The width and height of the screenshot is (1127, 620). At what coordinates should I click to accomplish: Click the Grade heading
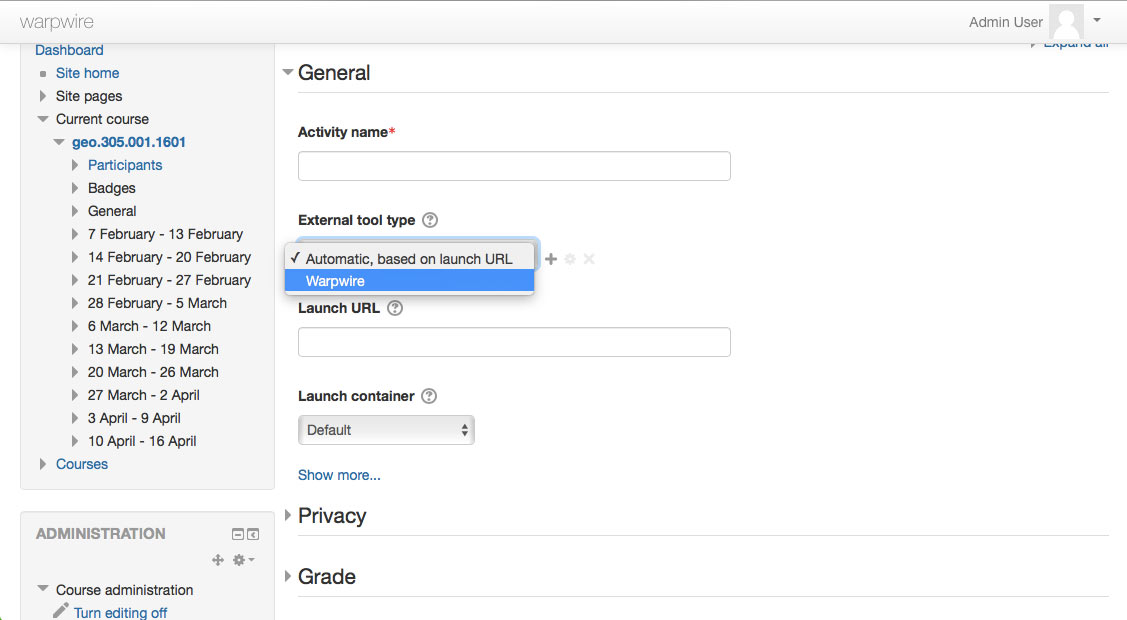click(x=327, y=576)
